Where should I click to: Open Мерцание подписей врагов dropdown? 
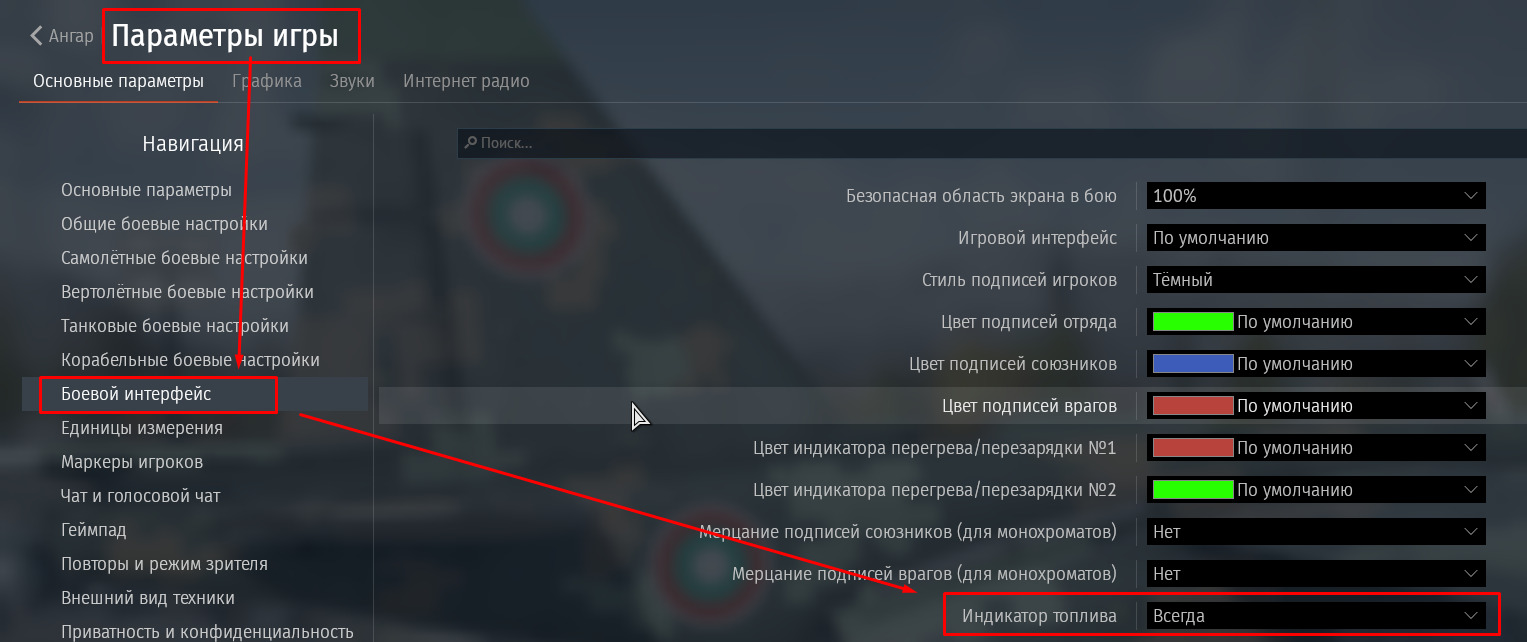(x=1315, y=574)
